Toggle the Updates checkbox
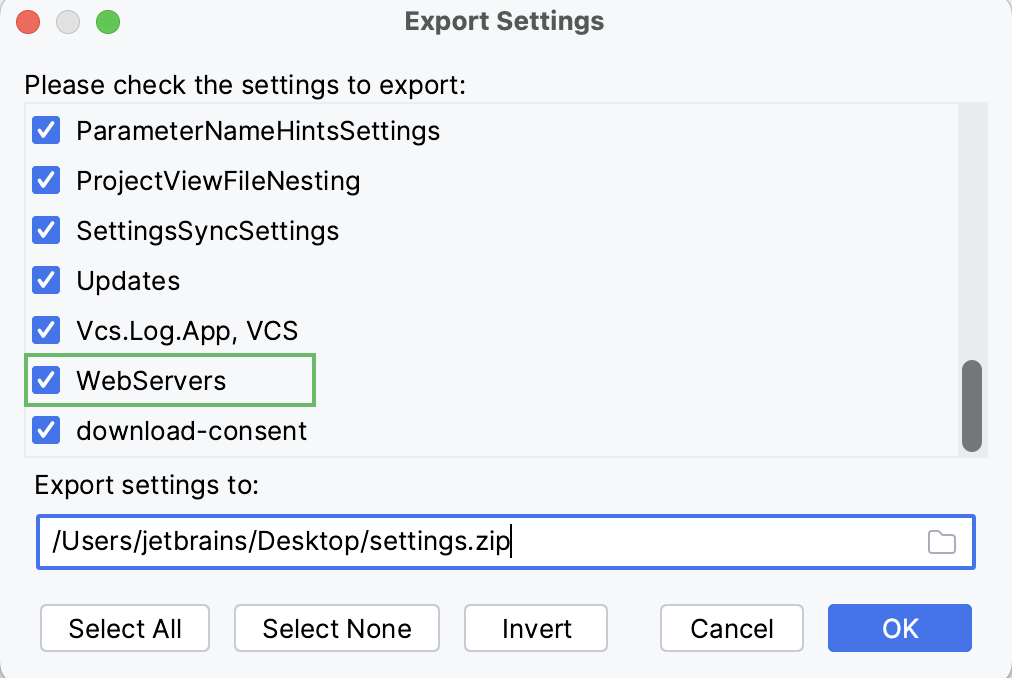The height and width of the screenshot is (678, 1012). tap(46, 280)
